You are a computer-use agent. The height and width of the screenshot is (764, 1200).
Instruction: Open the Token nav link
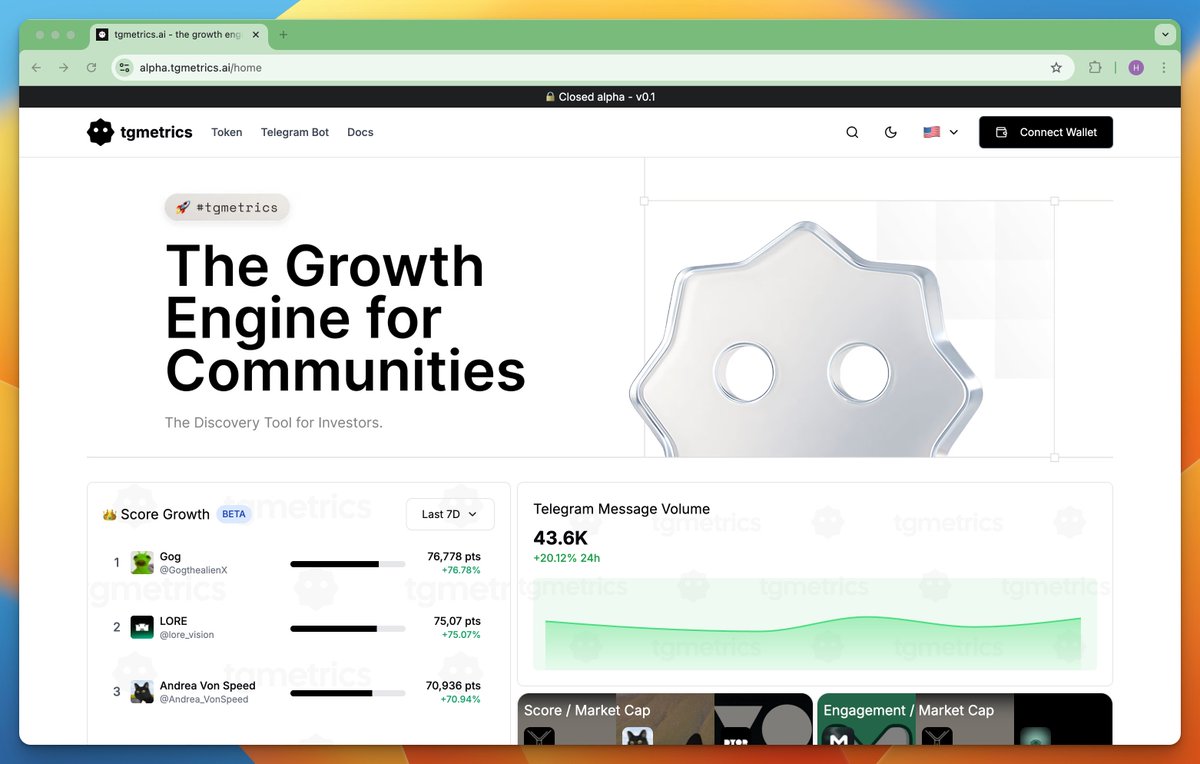tap(227, 132)
